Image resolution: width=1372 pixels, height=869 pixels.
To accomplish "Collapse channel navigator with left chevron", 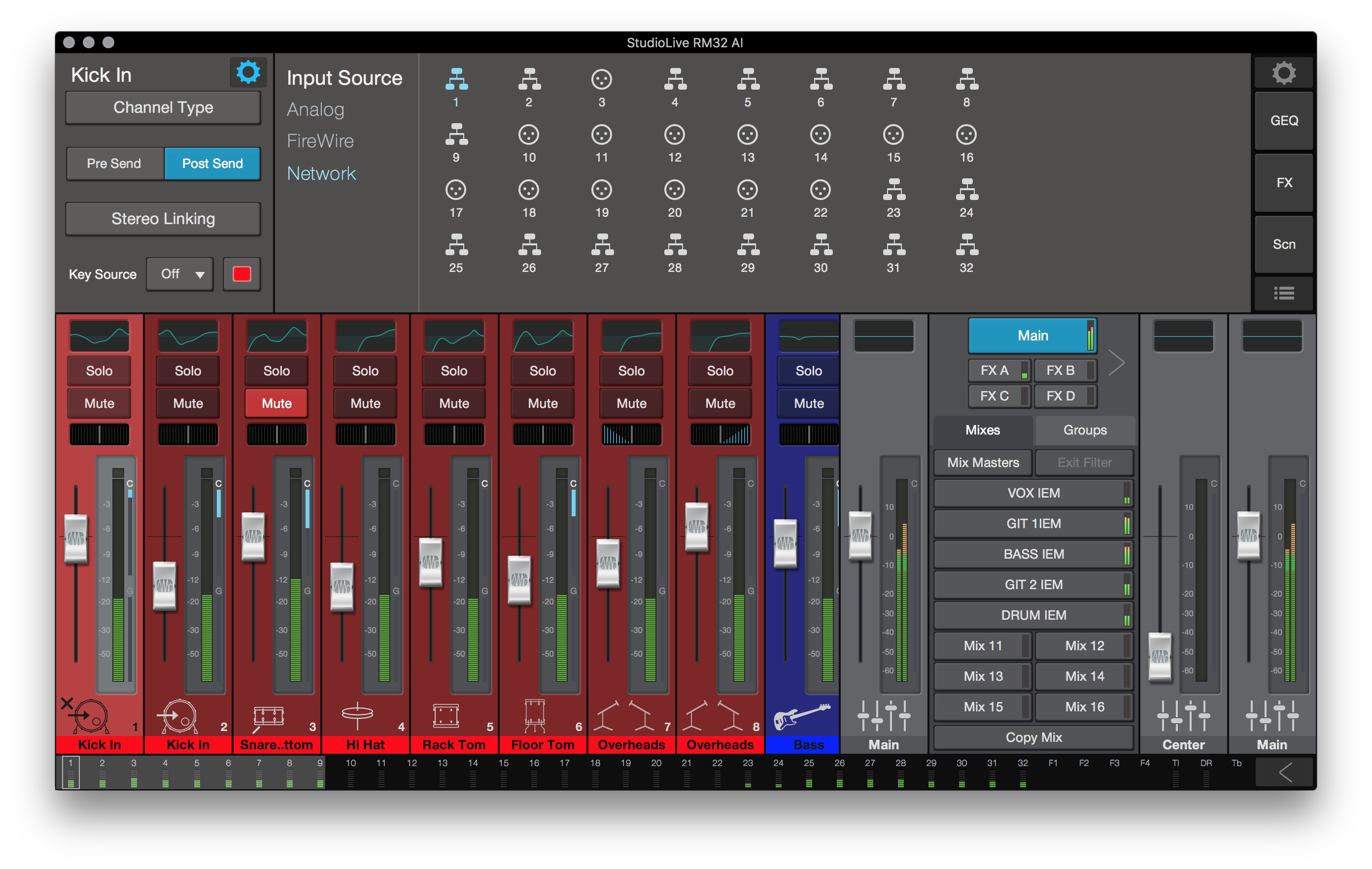I will (1285, 772).
